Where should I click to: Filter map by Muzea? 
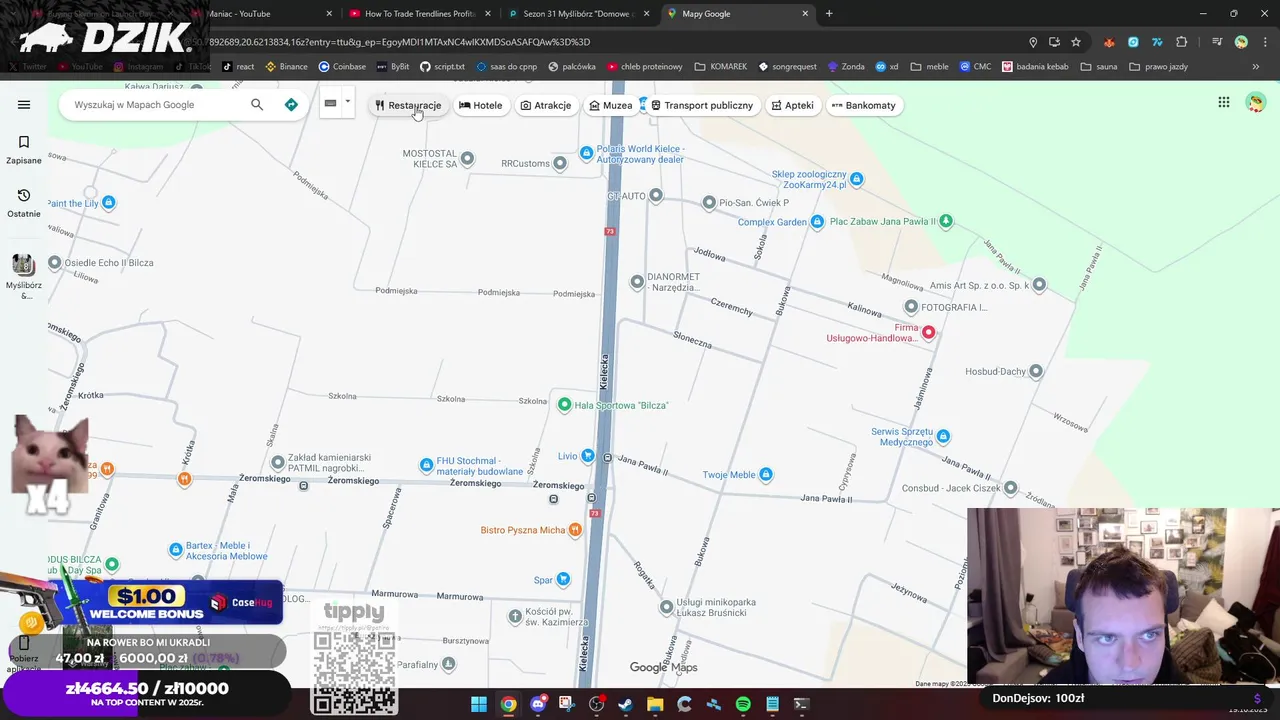(x=611, y=105)
